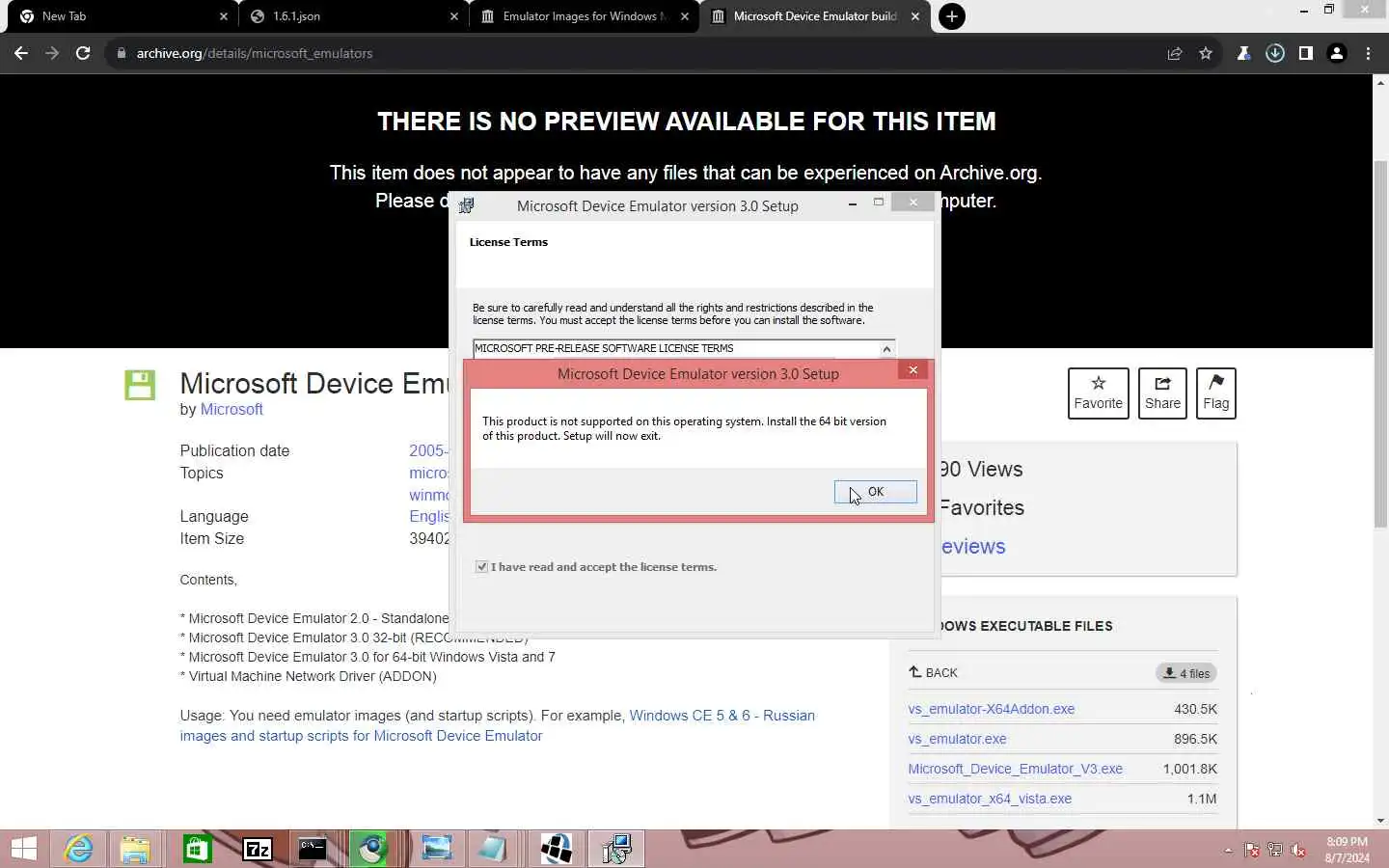Click the Favorite button
The height and width of the screenshot is (868, 1389).
coord(1098,393)
